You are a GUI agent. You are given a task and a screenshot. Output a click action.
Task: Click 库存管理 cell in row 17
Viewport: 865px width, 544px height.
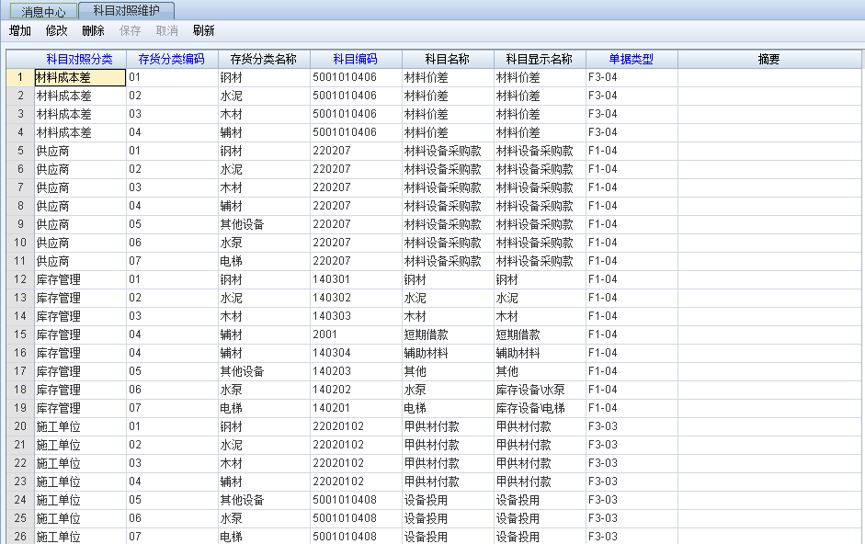(80, 371)
